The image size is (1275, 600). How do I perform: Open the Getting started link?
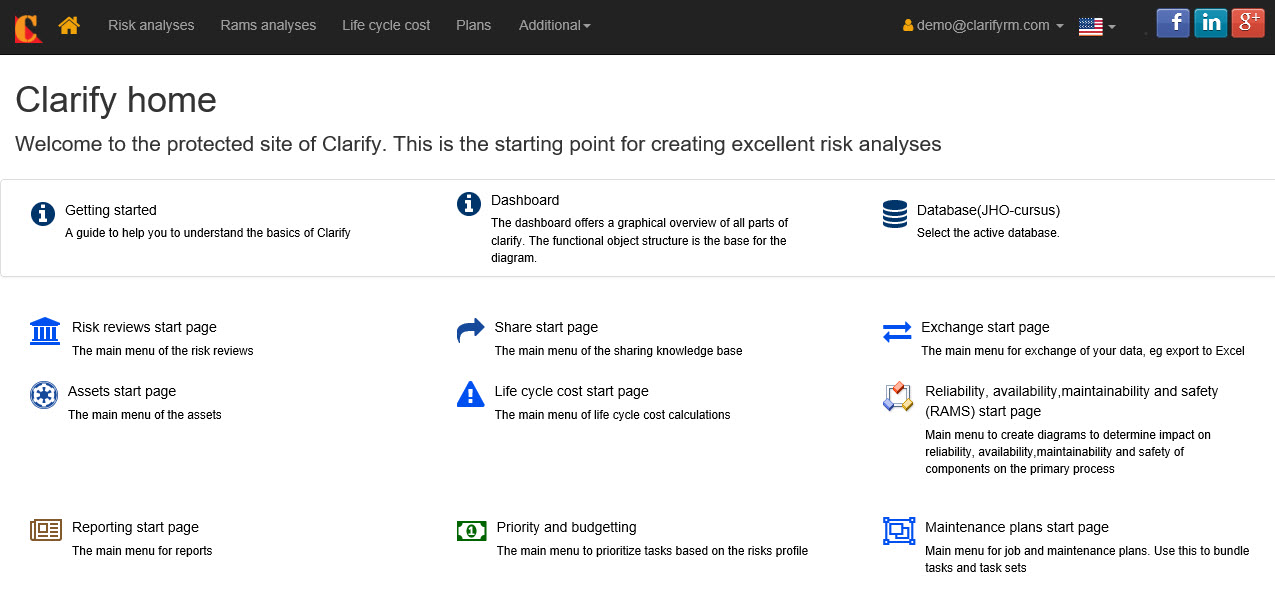111,210
